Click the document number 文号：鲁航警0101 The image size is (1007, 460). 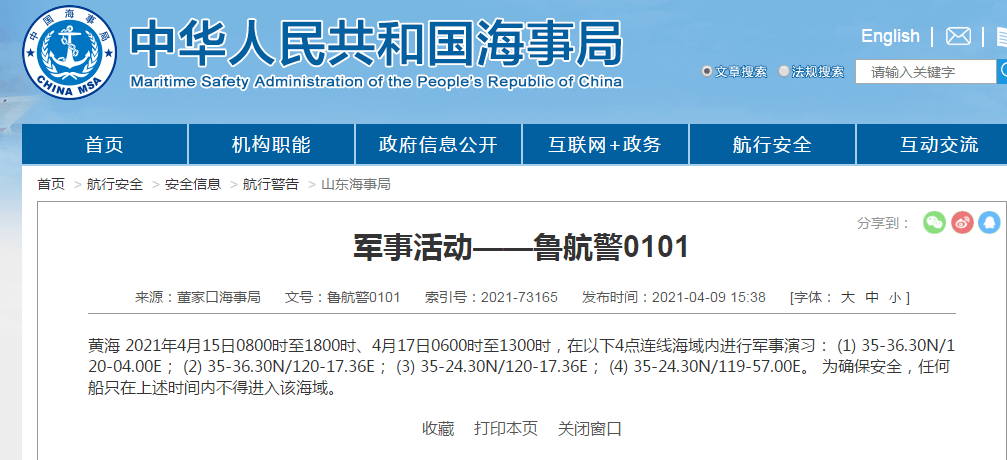(342, 297)
